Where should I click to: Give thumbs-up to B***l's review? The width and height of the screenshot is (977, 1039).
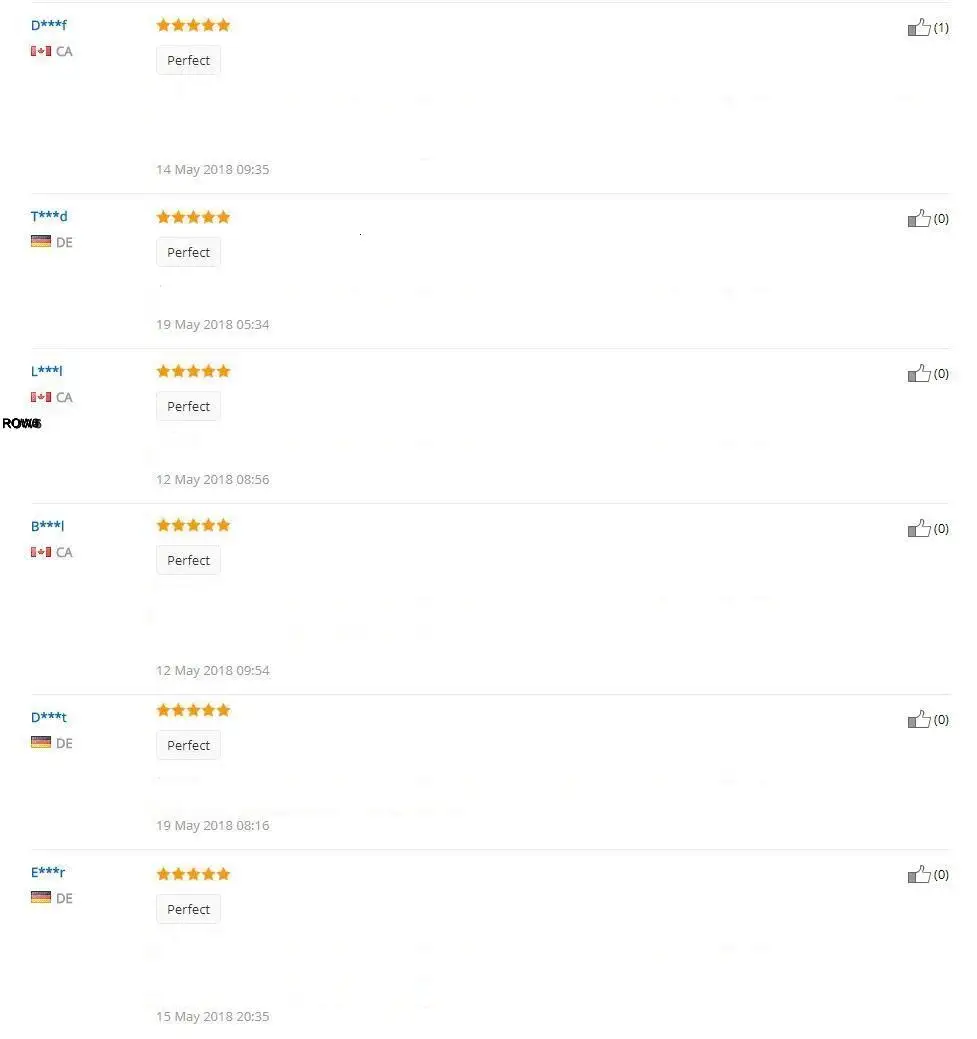point(919,529)
